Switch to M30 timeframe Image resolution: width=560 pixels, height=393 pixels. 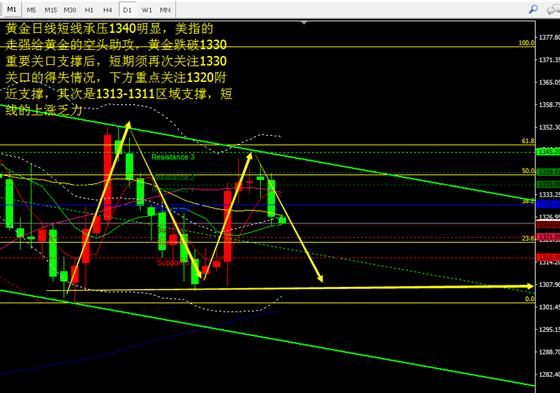click(x=70, y=10)
